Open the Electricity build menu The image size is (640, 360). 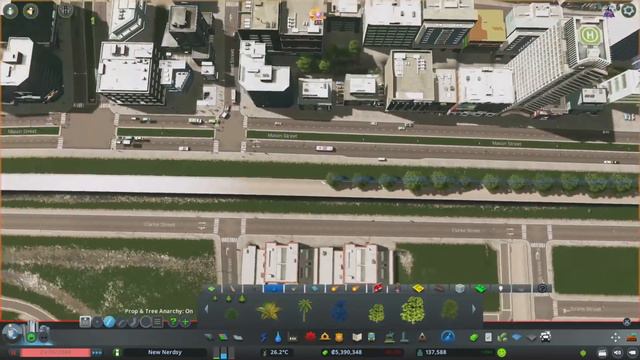[264, 337]
